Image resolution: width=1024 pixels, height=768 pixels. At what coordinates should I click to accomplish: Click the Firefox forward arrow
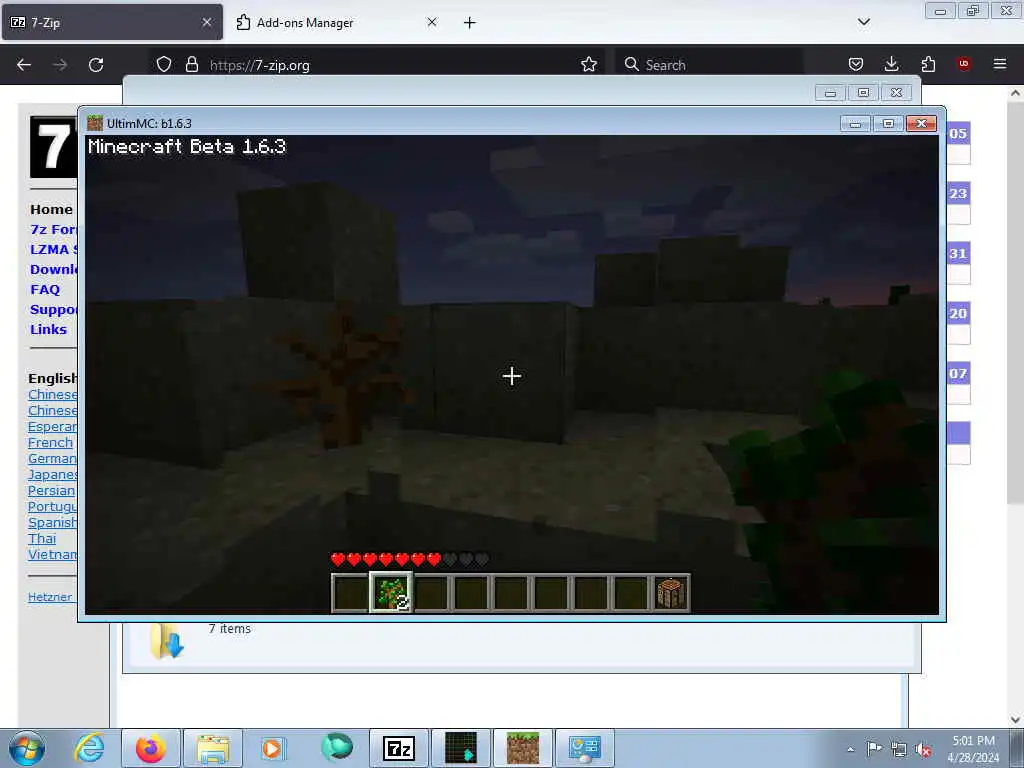(x=60, y=65)
